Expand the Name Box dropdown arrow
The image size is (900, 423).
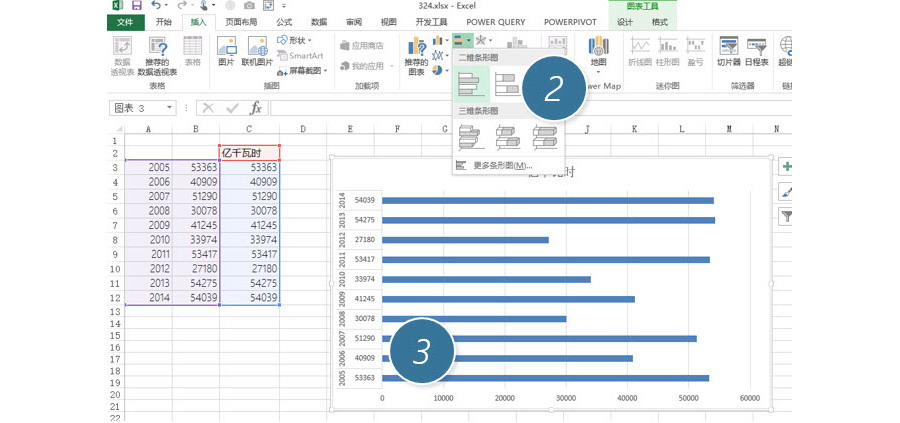(x=169, y=108)
